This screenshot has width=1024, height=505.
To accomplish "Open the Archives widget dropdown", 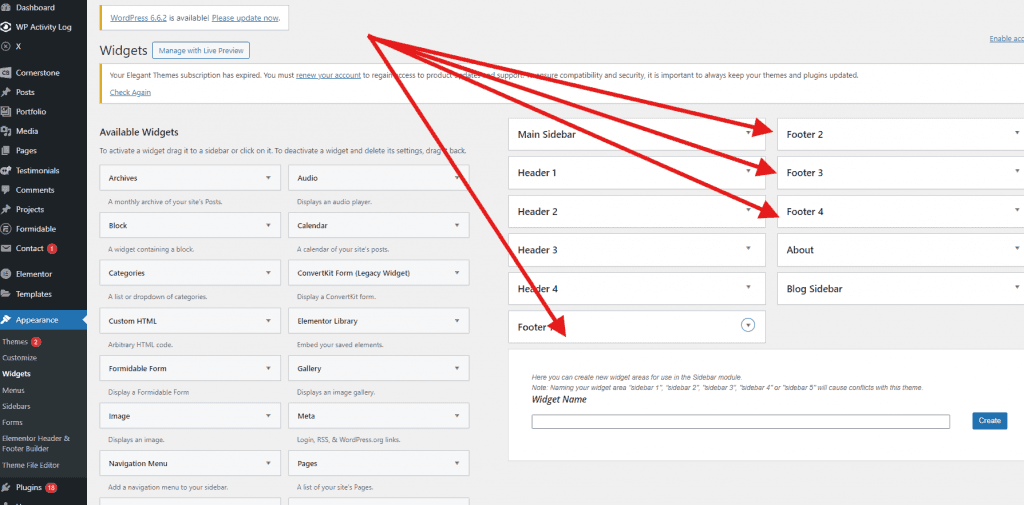I will (268, 178).
